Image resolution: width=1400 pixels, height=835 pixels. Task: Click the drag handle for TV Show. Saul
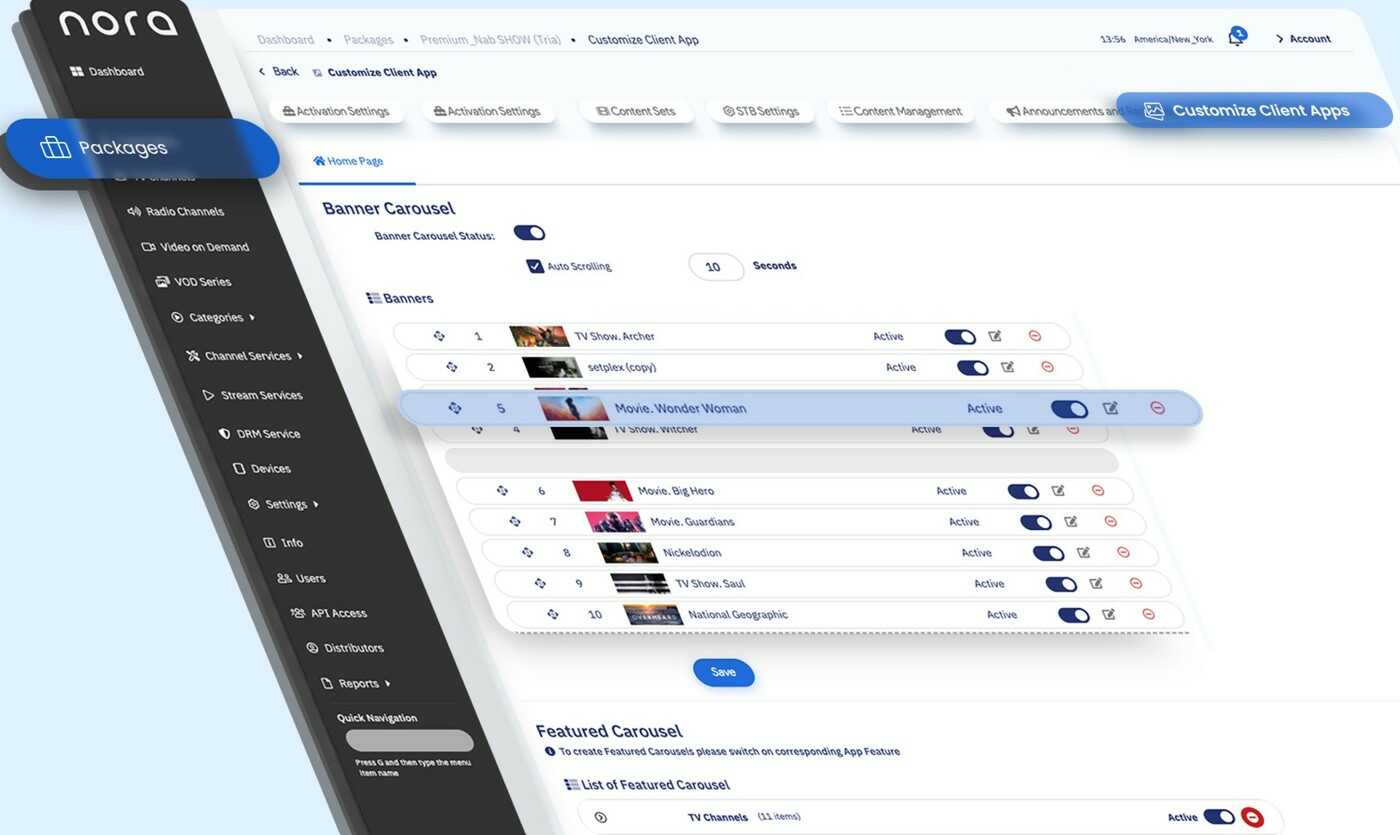pyautogui.click(x=540, y=584)
